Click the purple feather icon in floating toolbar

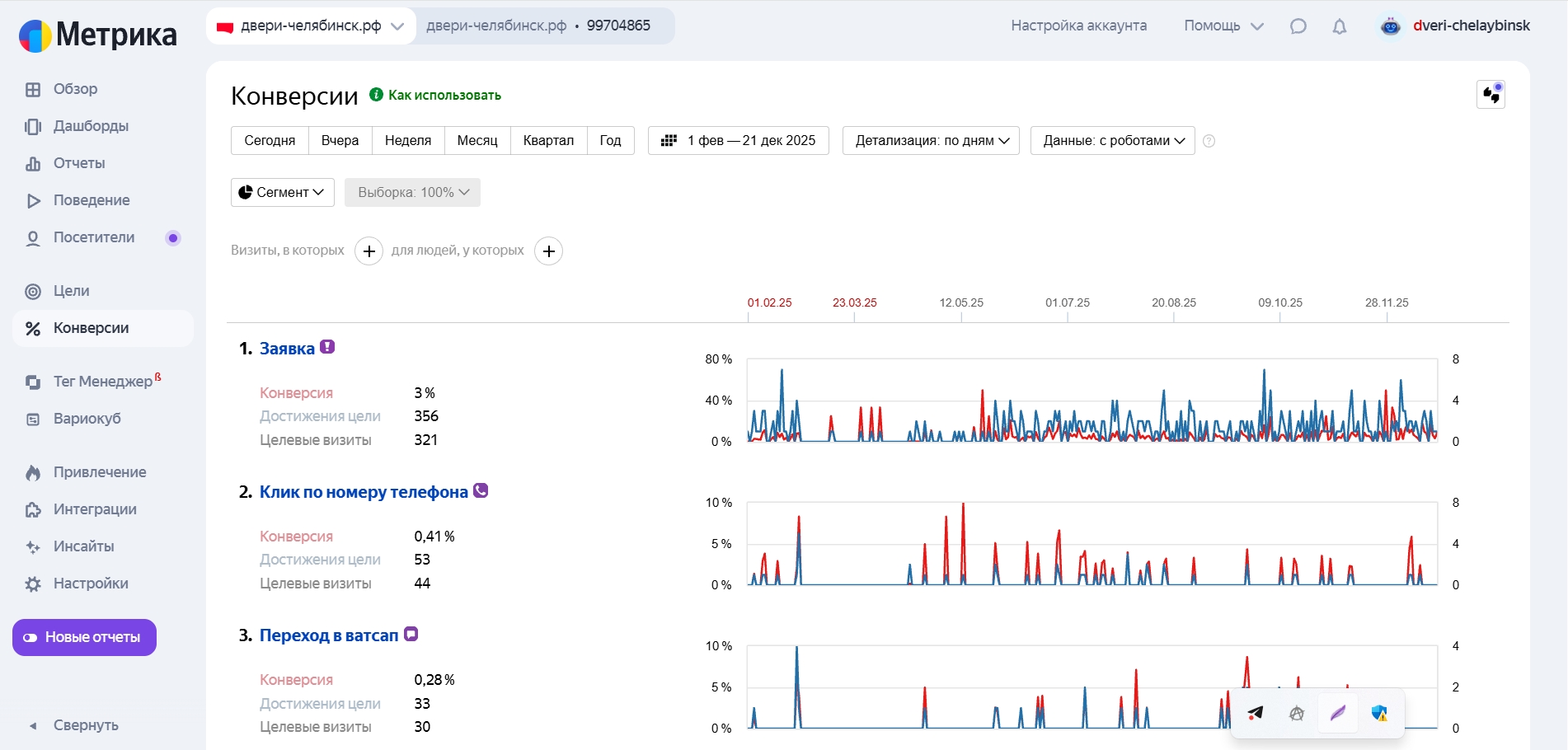[1337, 713]
